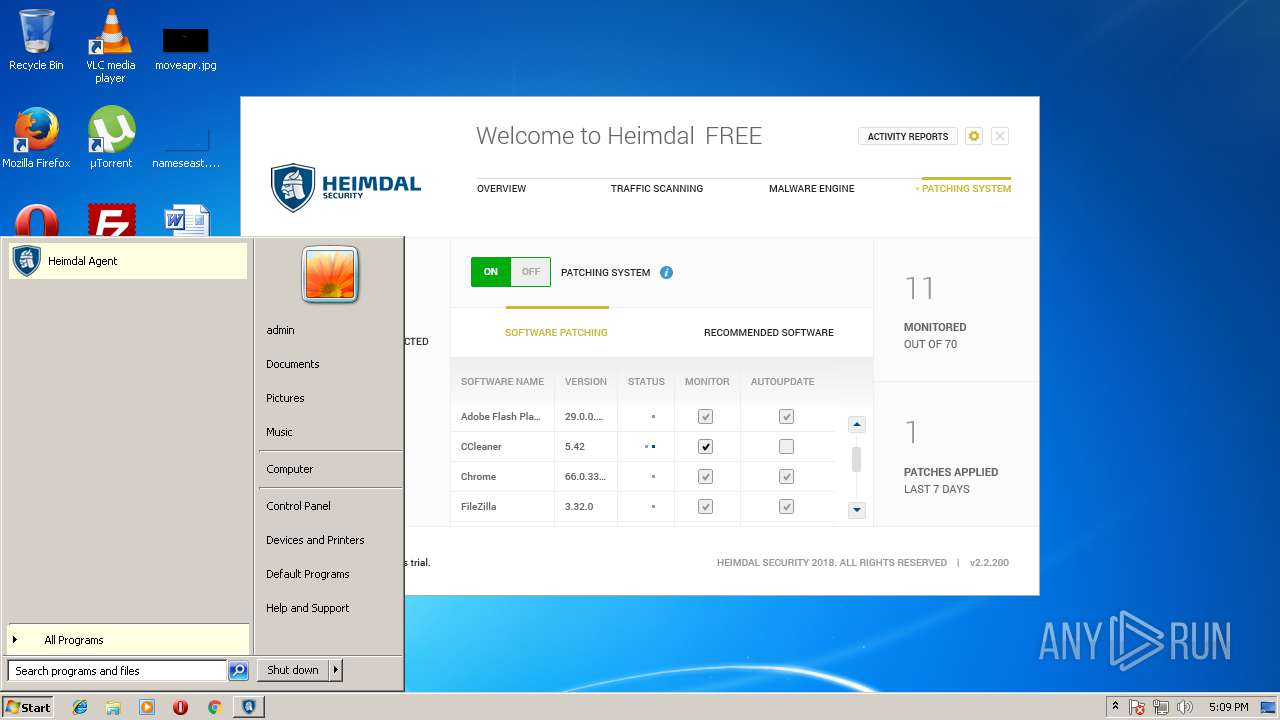Open FileZilla desktop shortcut icon

tap(111, 221)
